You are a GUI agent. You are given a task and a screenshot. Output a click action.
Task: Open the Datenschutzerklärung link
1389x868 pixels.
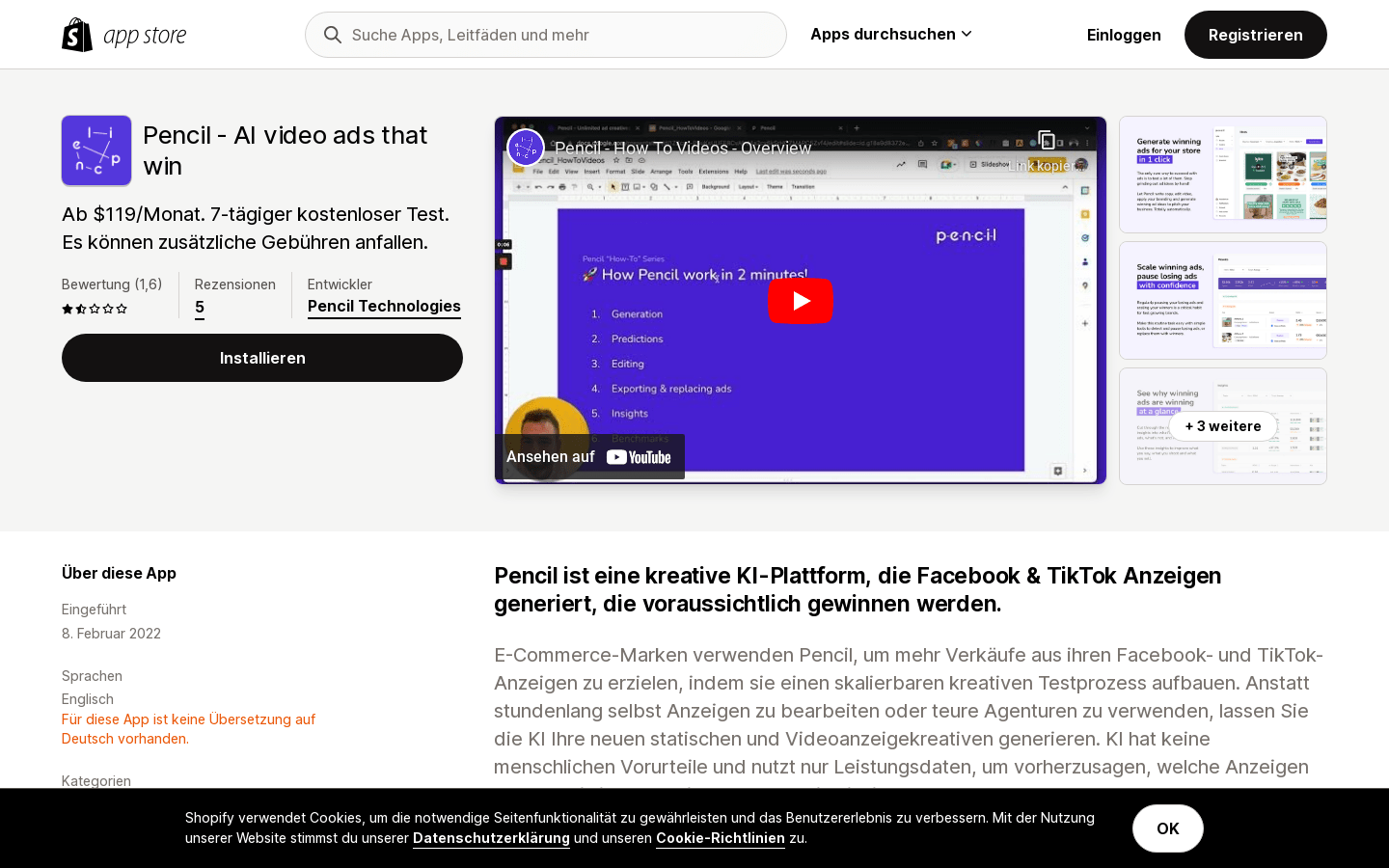pyautogui.click(x=491, y=838)
